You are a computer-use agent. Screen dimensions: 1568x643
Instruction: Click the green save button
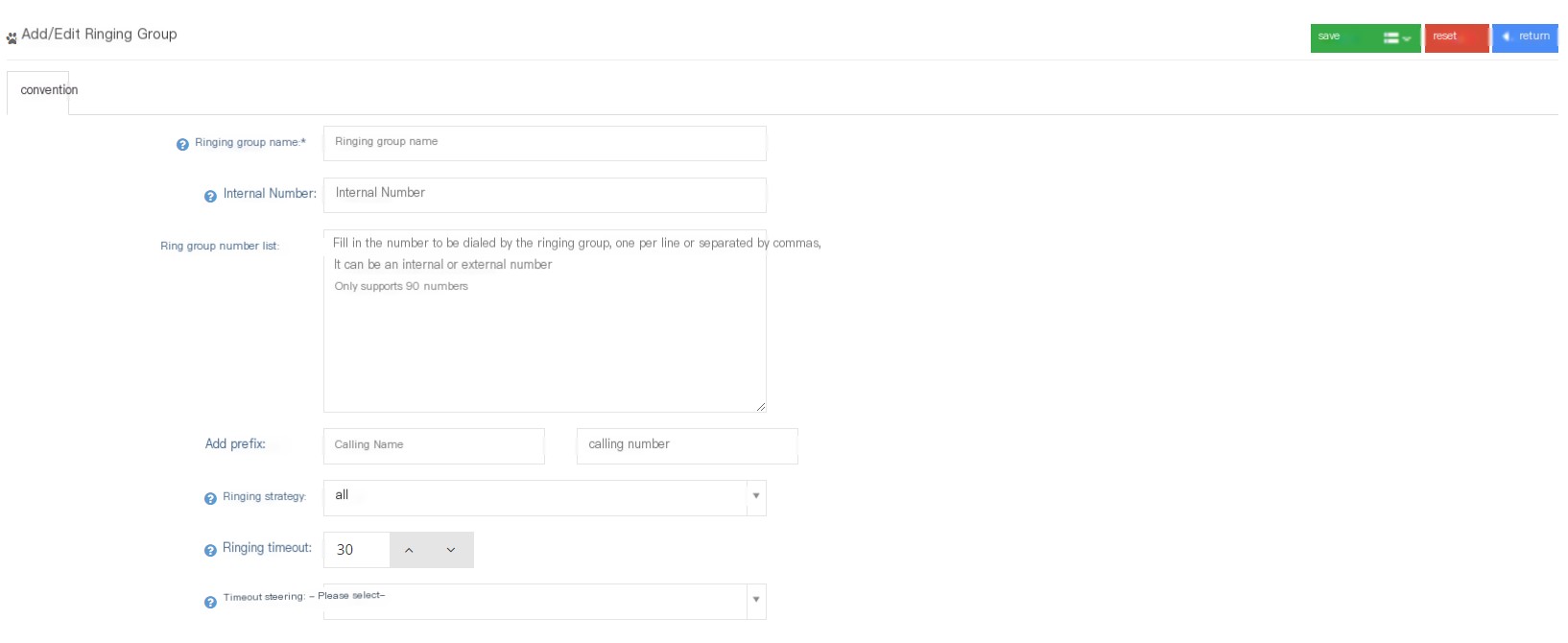(x=1343, y=37)
